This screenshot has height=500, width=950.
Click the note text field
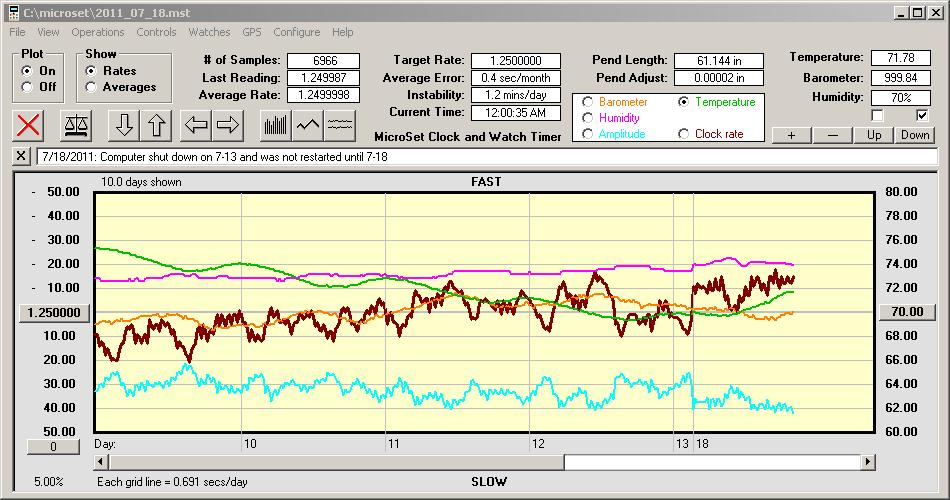[x=487, y=156]
